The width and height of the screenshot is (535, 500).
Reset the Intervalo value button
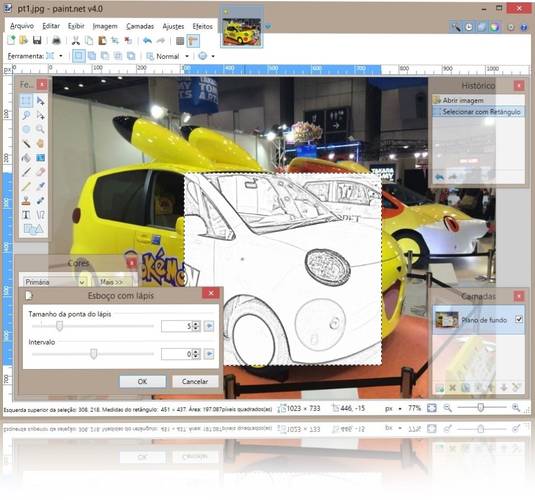click(209, 354)
